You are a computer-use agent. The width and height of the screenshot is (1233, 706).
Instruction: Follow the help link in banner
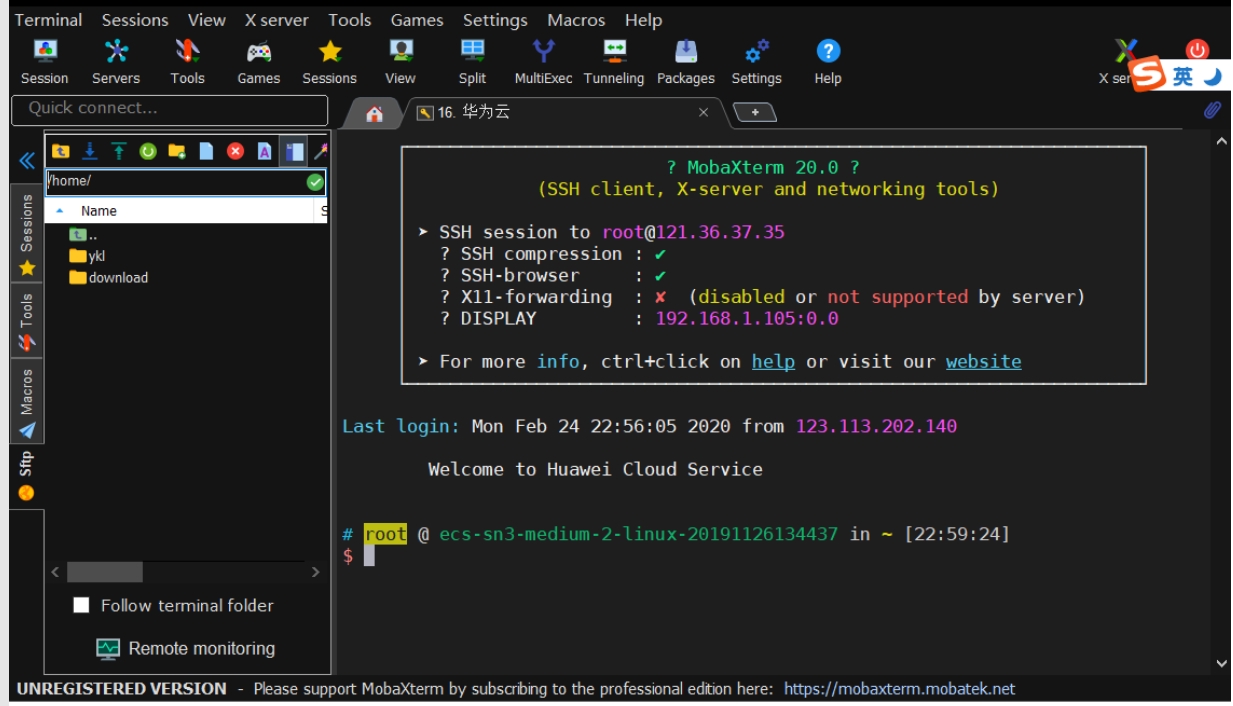[x=773, y=361]
